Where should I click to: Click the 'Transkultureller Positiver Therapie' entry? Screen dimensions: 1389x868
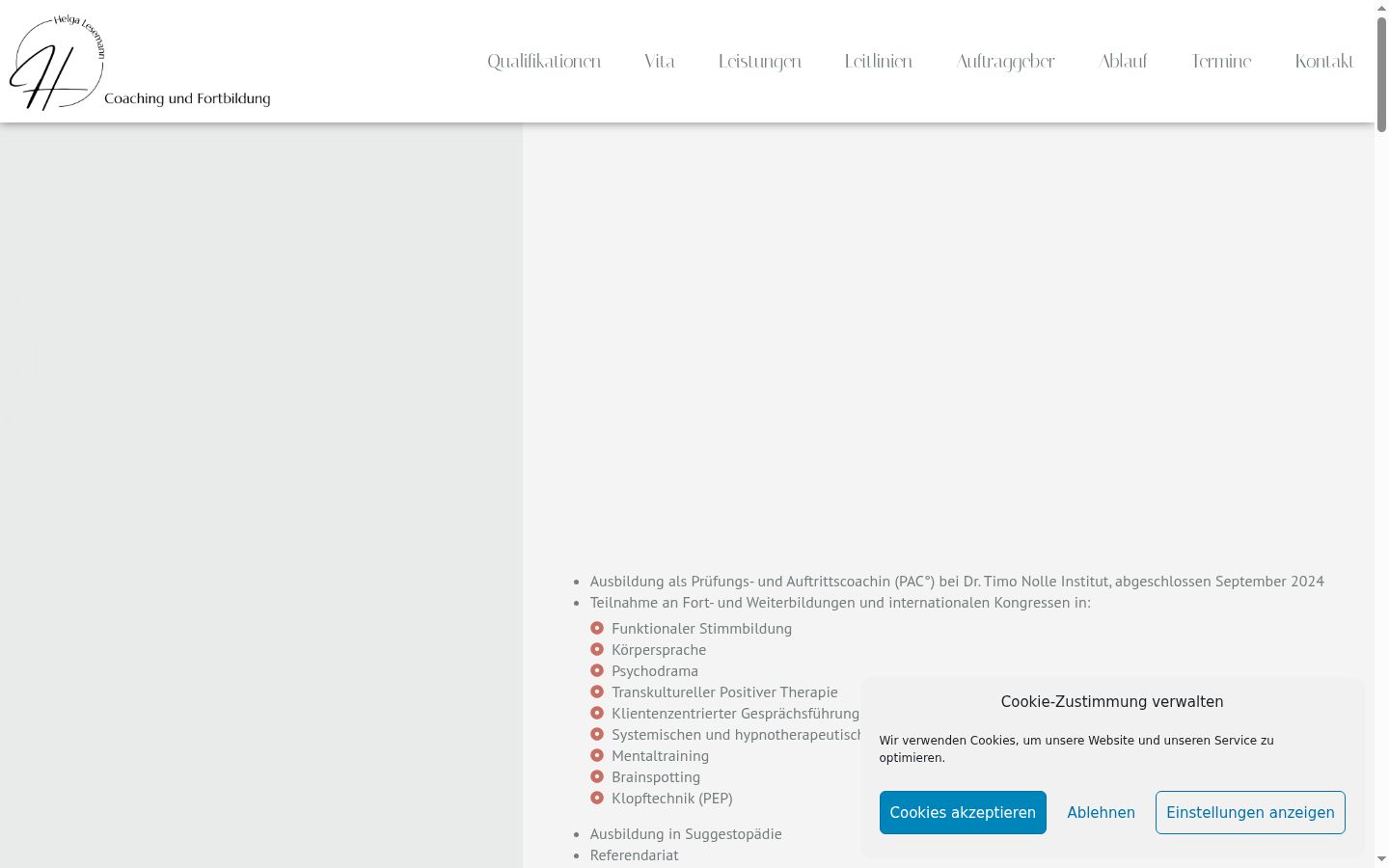pyautogui.click(x=724, y=692)
